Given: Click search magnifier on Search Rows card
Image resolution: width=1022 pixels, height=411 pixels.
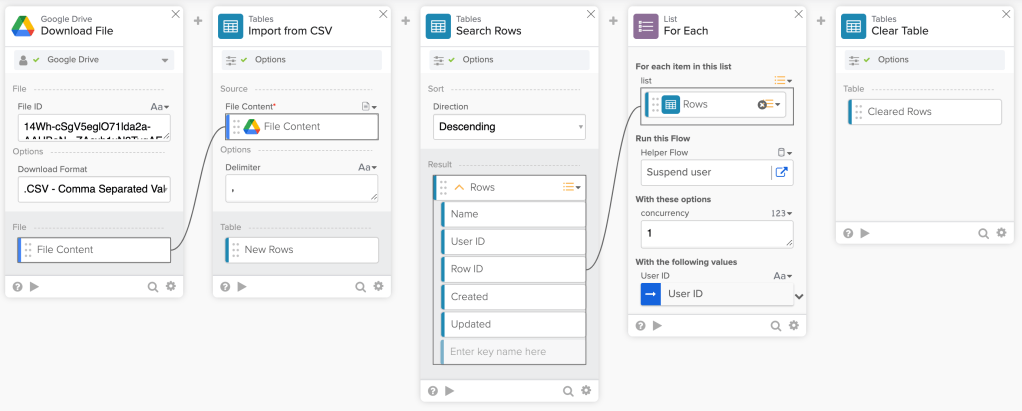Looking at the screenshot, I should pos(568,391).
